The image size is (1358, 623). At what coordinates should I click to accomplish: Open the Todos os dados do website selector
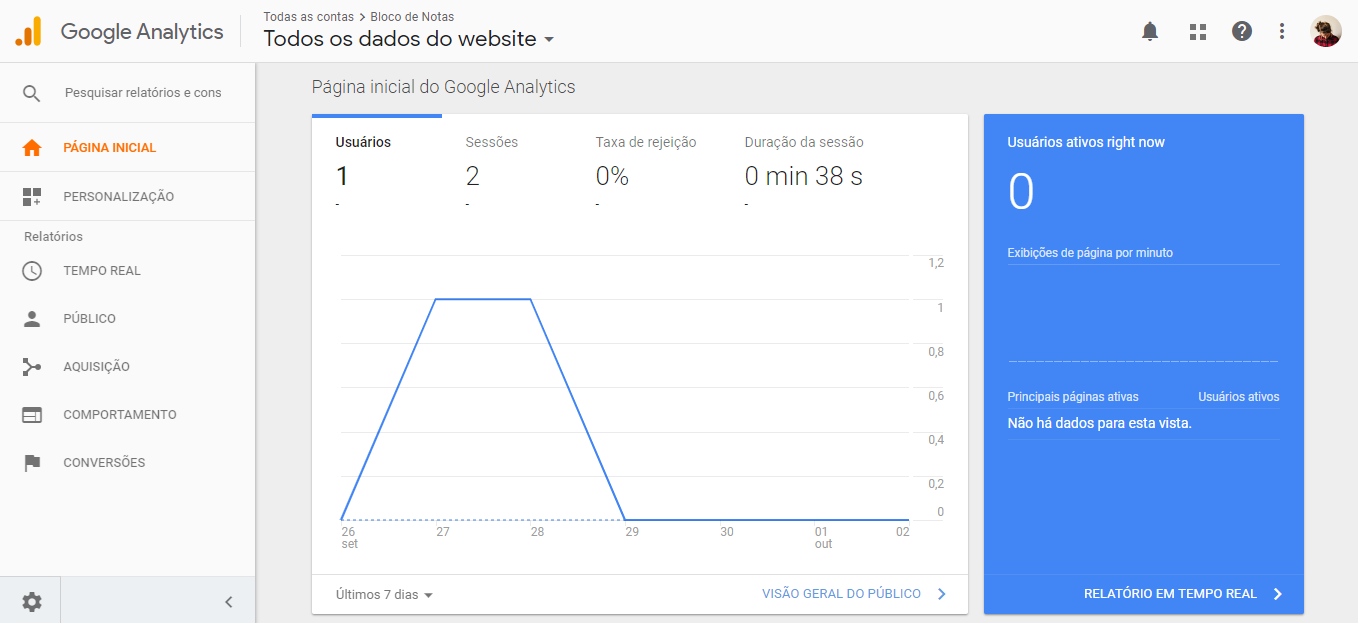(x=410, y=37)
